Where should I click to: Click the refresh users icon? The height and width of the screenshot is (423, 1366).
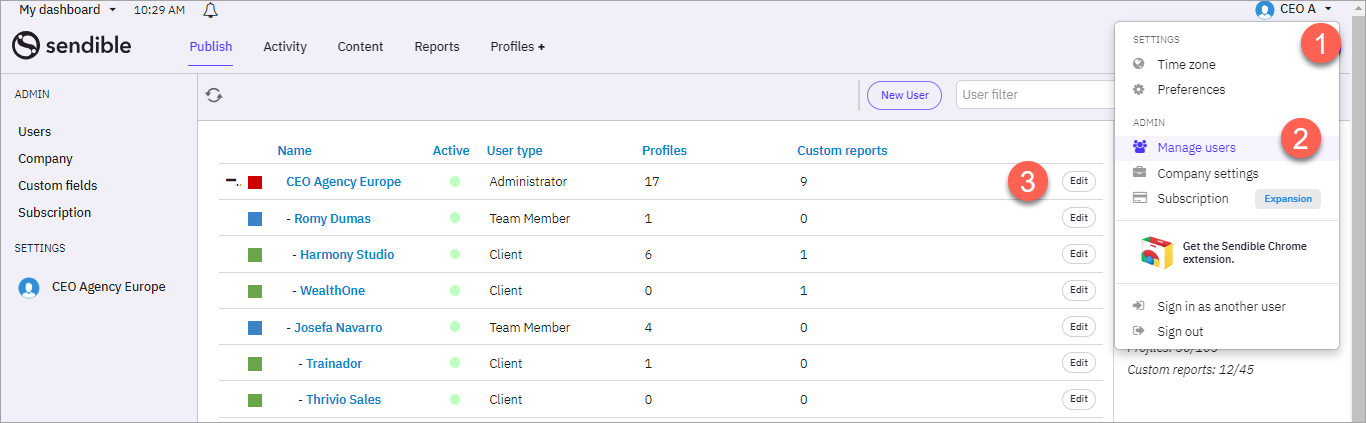click(x=213, y=95)
